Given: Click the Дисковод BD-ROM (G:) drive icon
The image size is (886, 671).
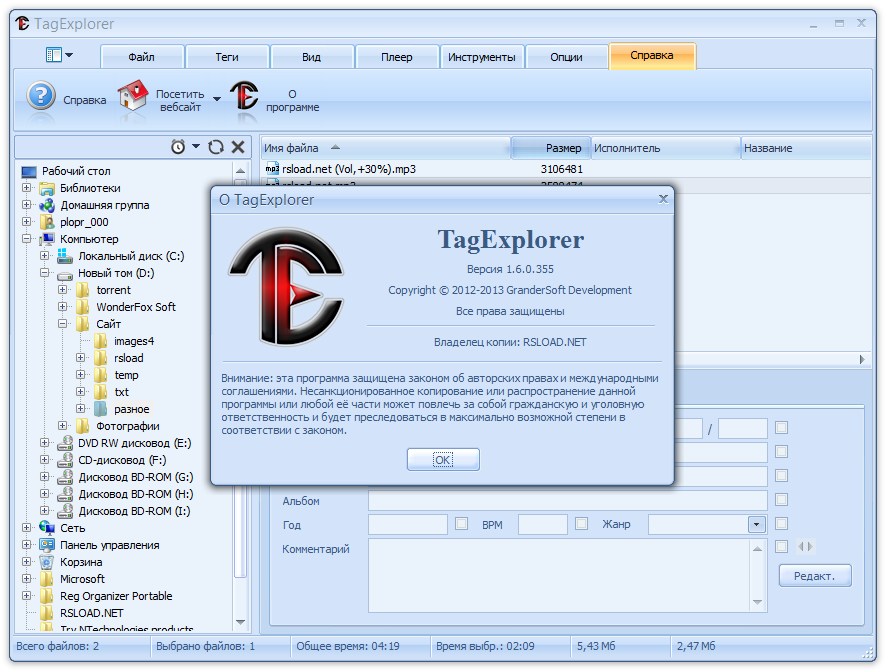Looking at the screenshot, I should point(65,477).
